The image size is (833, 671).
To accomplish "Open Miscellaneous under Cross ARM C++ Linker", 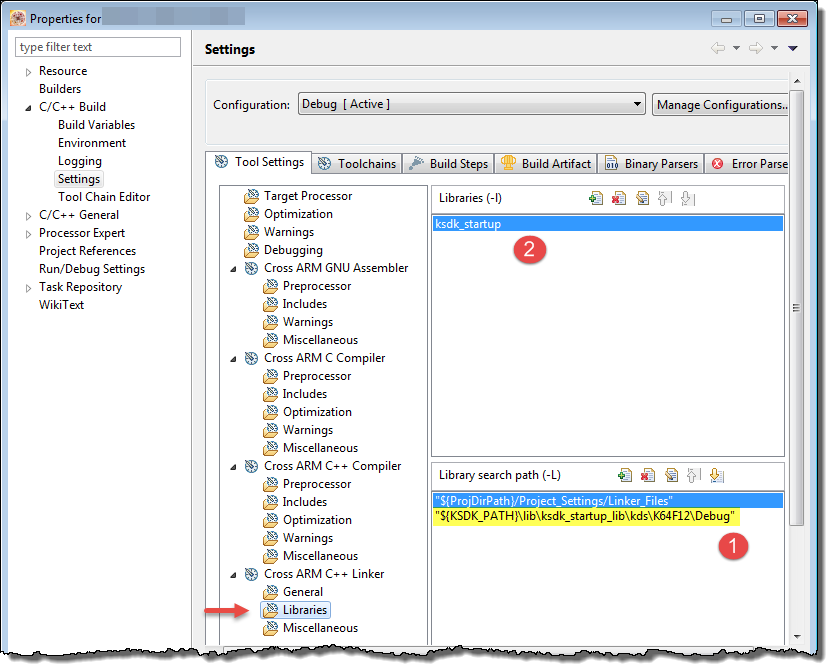I will point(320,628).
